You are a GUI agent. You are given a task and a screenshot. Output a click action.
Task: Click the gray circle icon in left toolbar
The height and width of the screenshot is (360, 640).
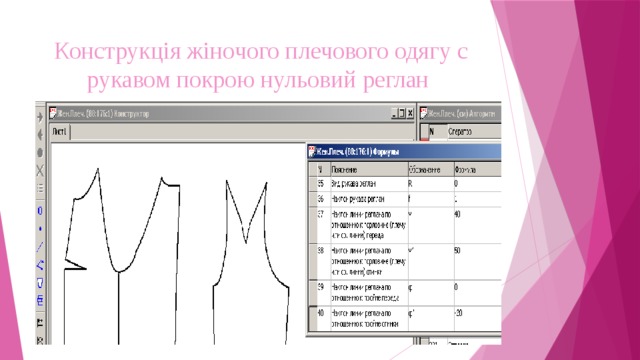[x=40, y=153]
